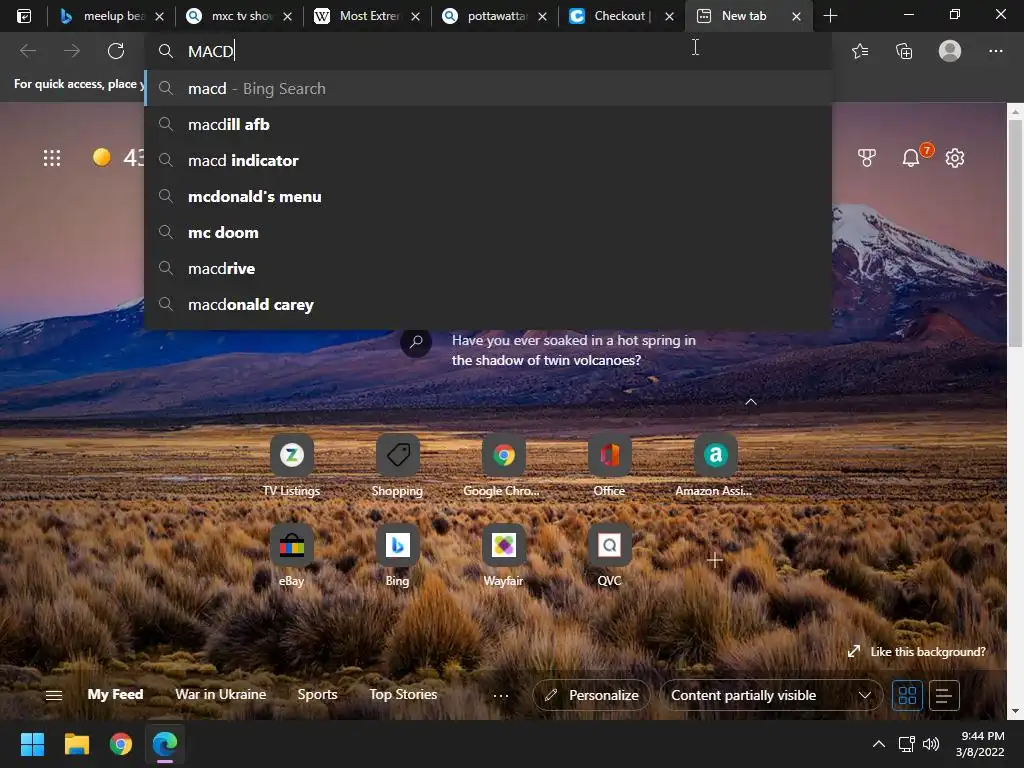Open the user profile avatar

pos(950,51)
